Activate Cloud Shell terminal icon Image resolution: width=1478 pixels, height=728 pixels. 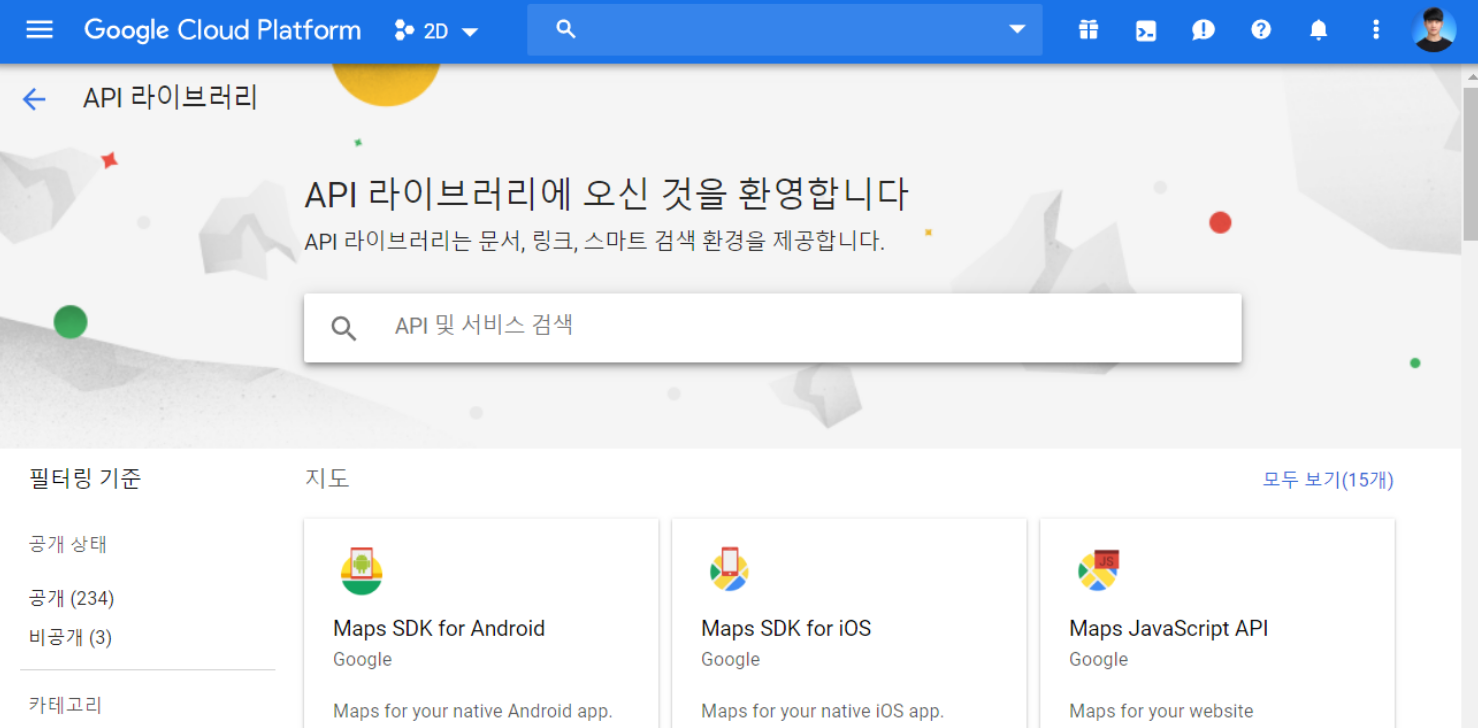(1146, 31)
